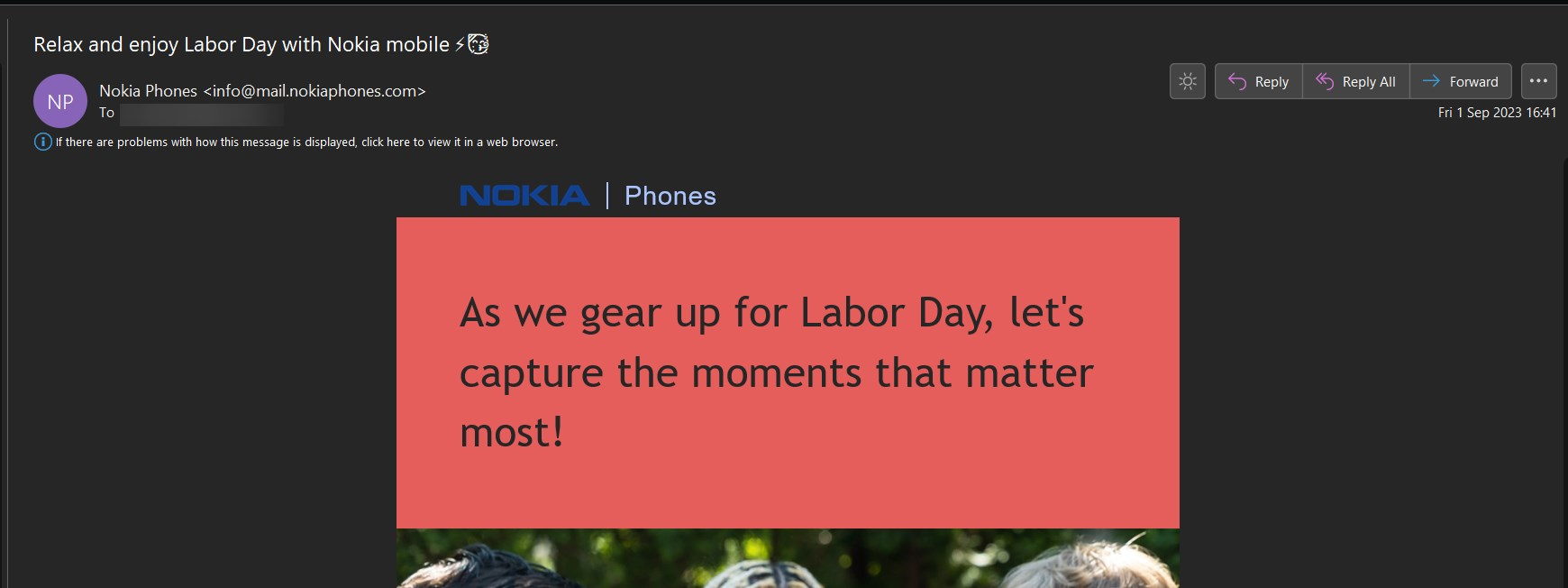Toggle the sun icon to switch background

click(1188, 81)
